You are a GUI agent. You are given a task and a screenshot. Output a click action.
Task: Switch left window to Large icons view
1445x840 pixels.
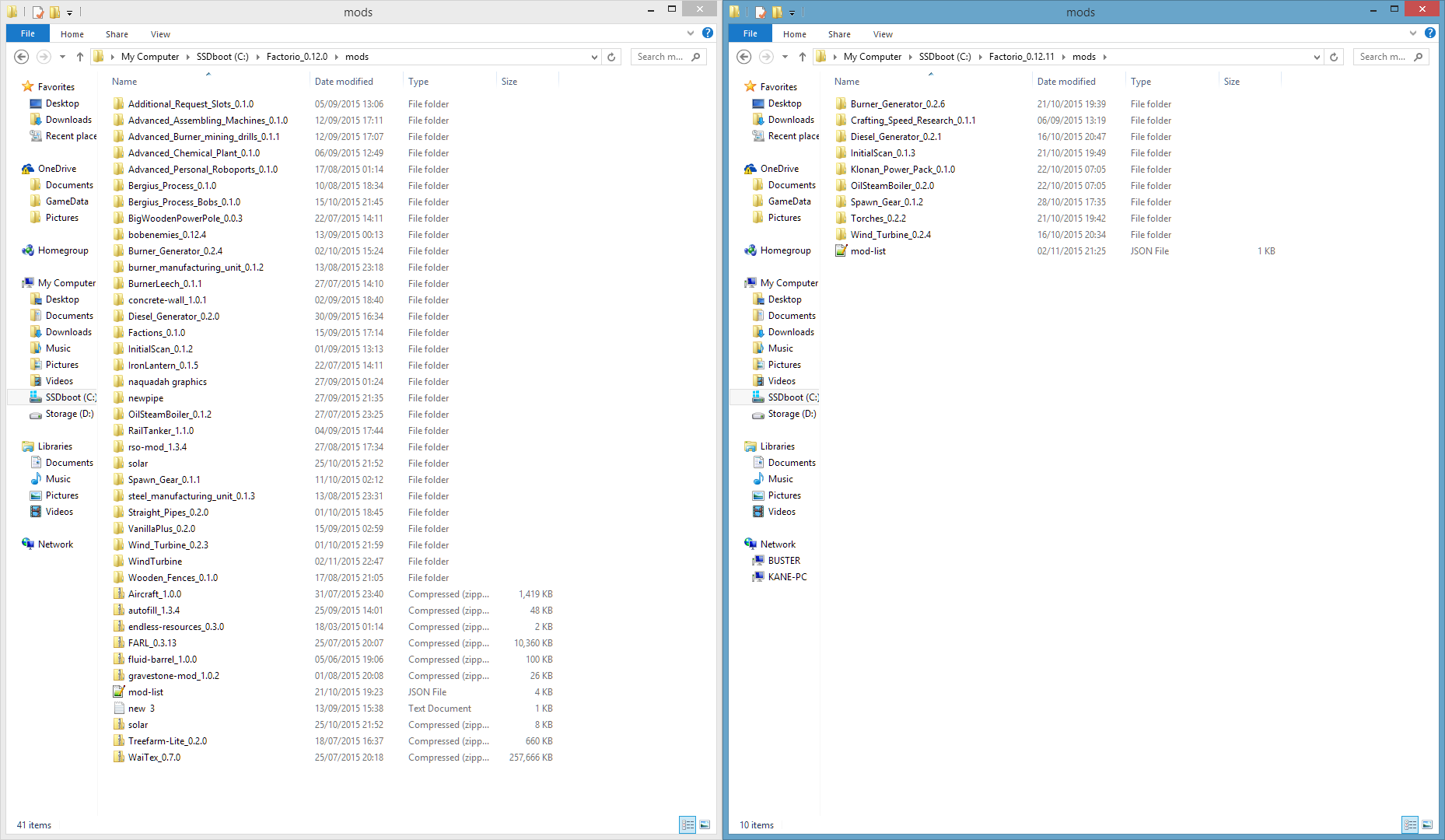tap(705, 824)
